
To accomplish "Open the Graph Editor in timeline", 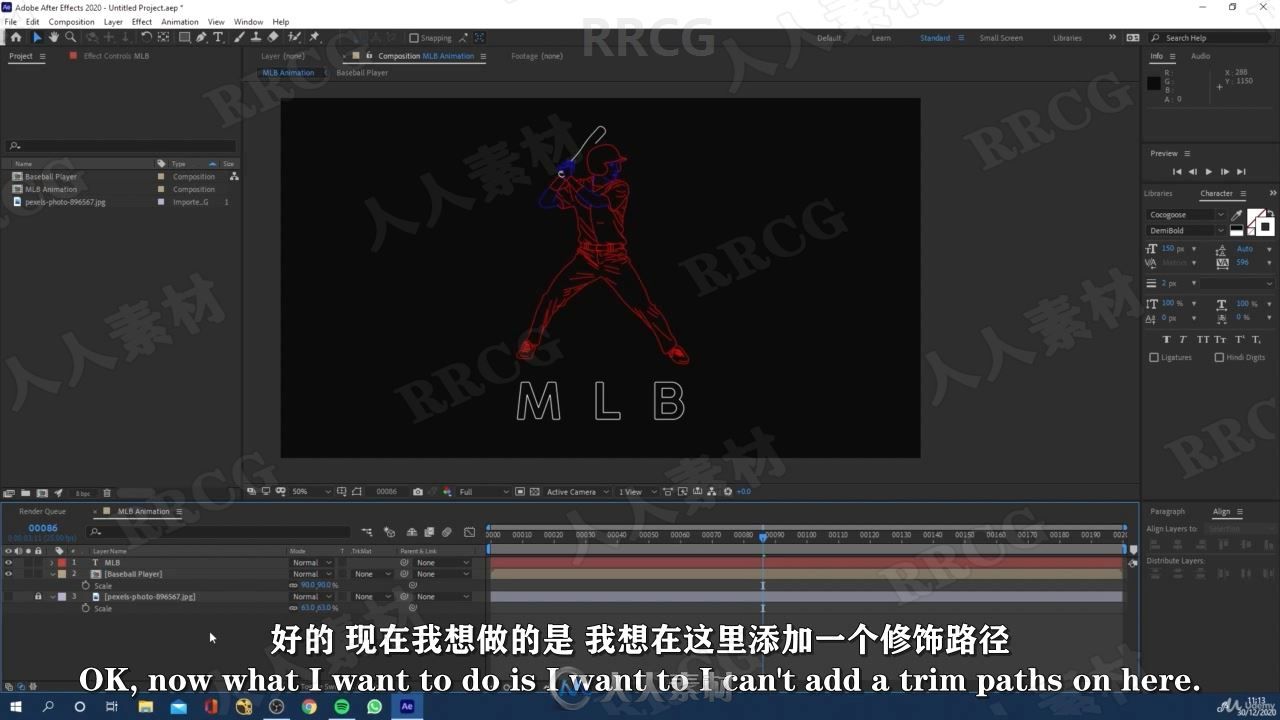I will 470,532.
